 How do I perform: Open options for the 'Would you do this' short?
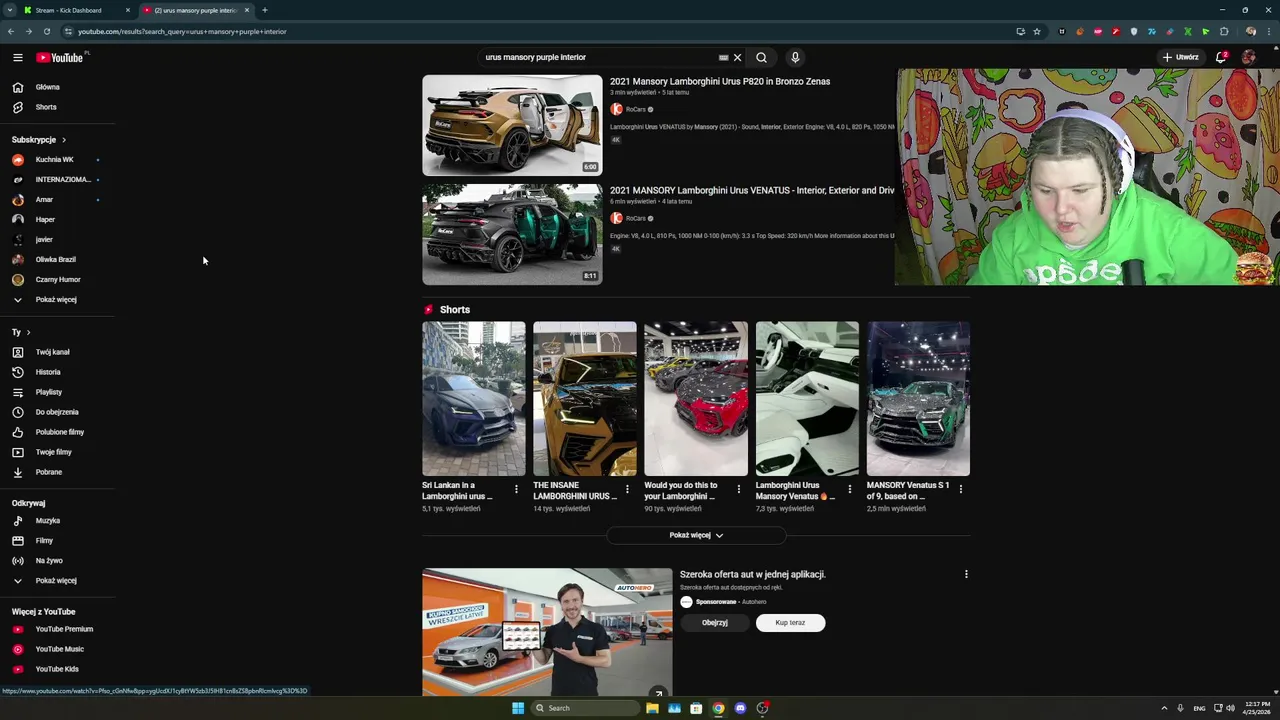point(739,489)
